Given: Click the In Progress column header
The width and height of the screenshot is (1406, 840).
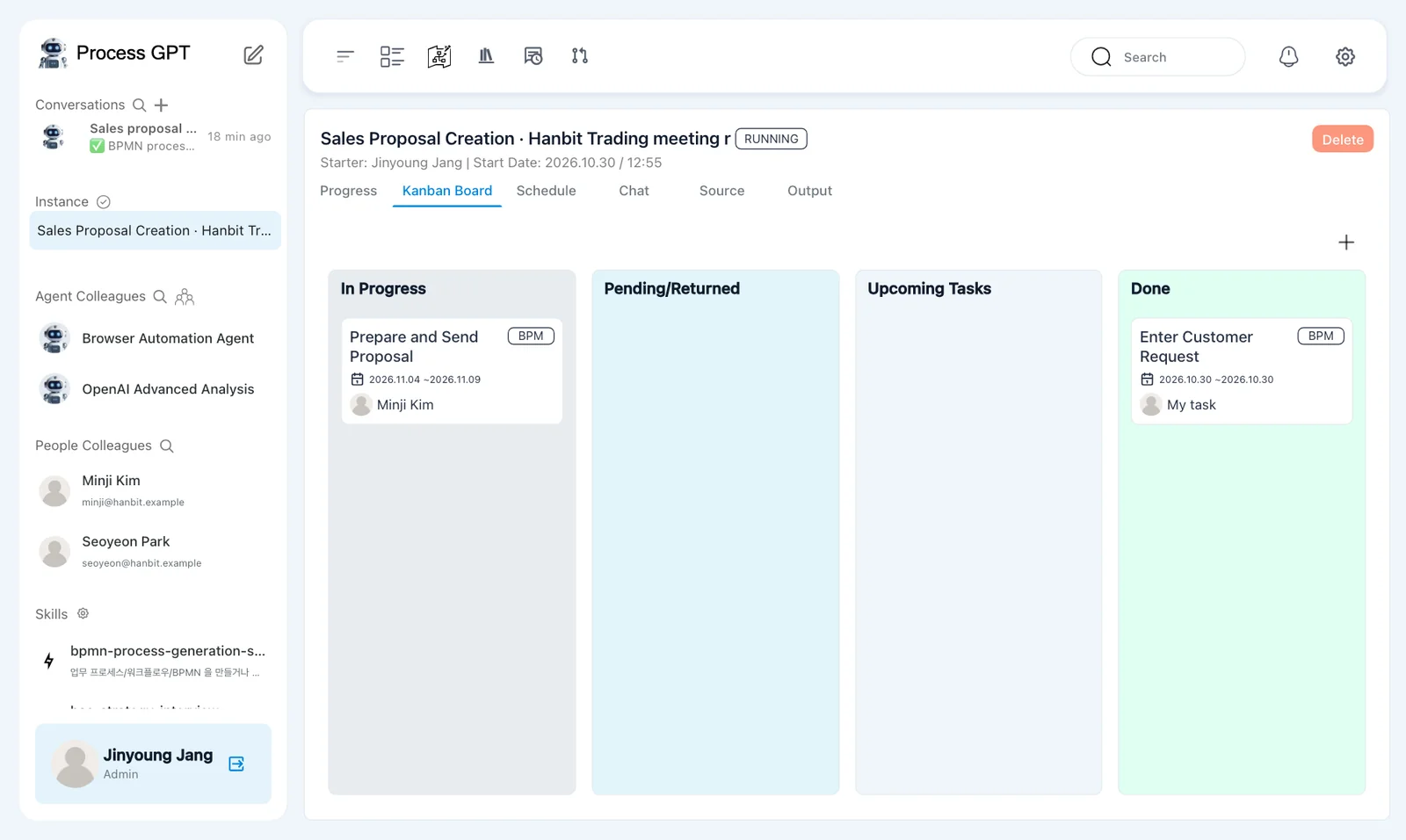Looking at the screenshot, I should tap(383, 288).
